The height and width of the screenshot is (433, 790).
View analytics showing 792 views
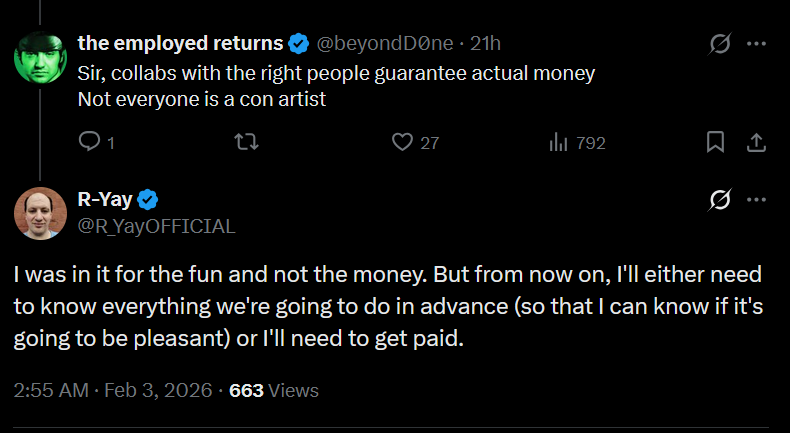[559, 143]
